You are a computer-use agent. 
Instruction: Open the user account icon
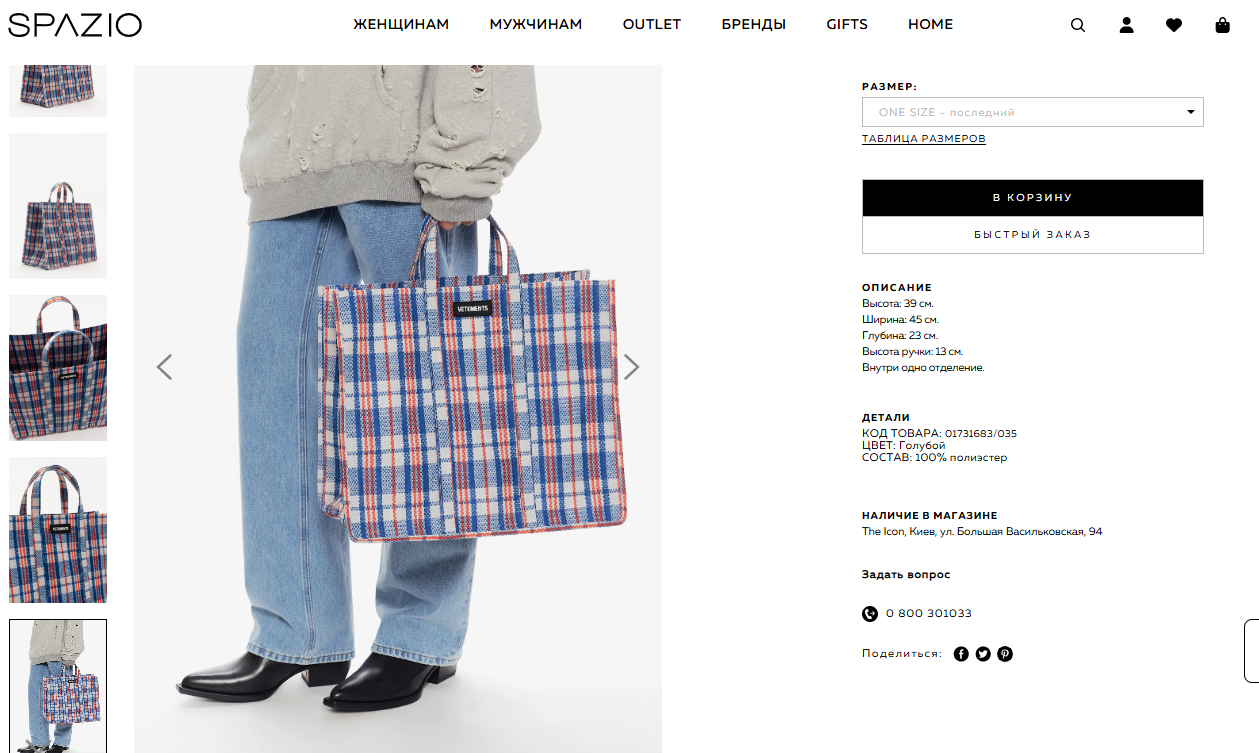(x=1126, y=25)
